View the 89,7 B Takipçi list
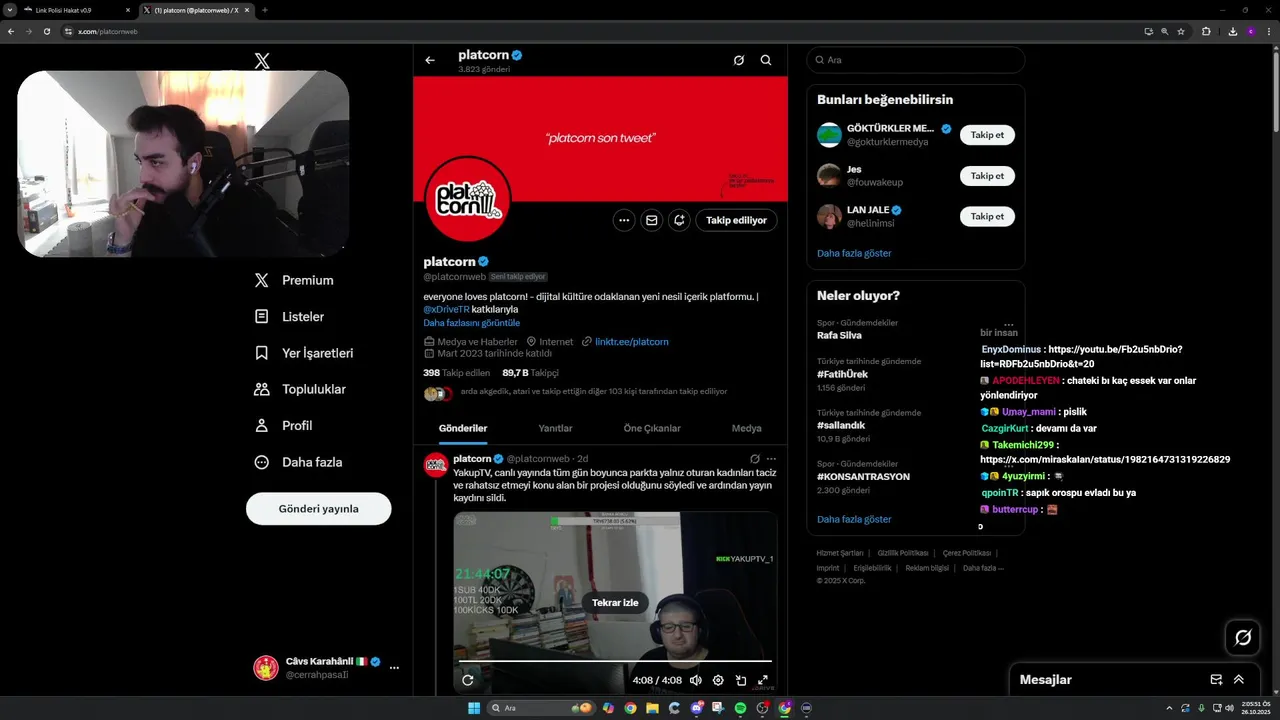The image size is (1280, 720). (x=530, y=373)
